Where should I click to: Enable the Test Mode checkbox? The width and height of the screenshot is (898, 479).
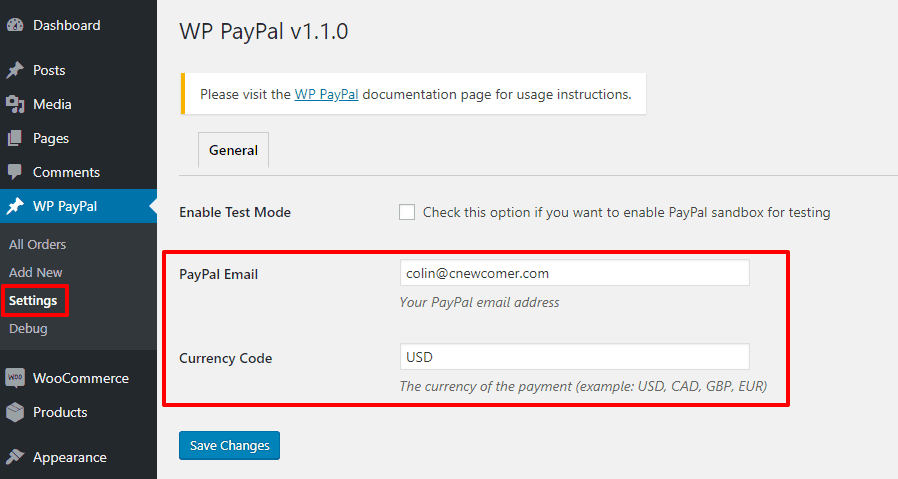pos(407,212)
